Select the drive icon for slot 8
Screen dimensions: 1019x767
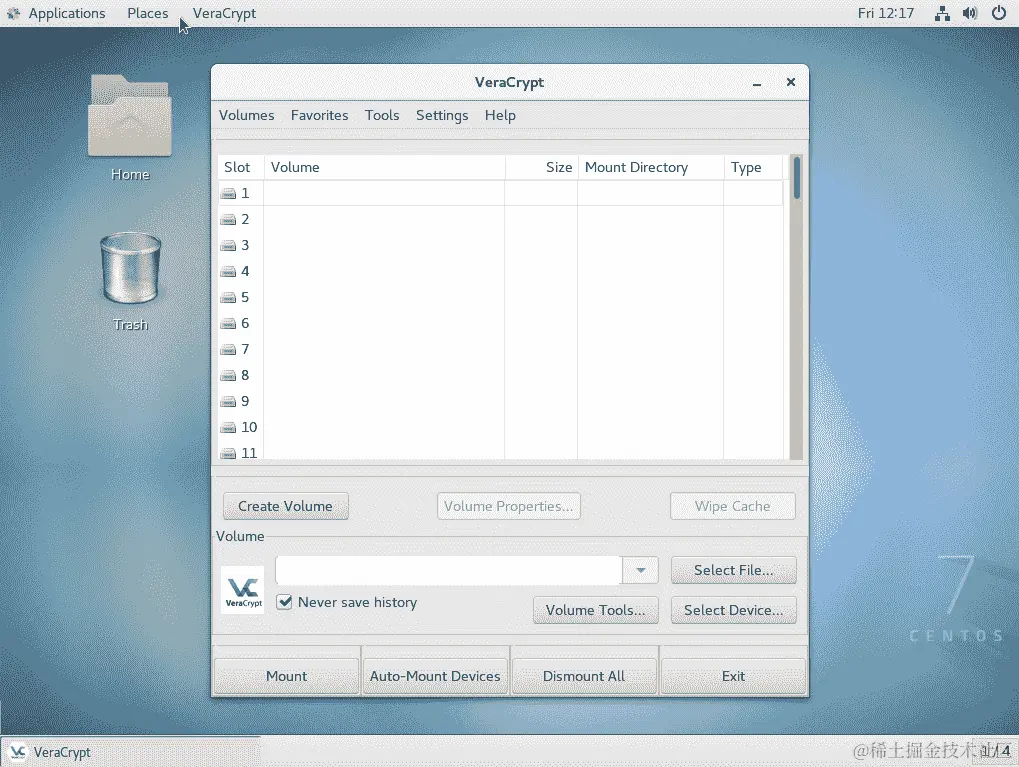click(228, 376)
